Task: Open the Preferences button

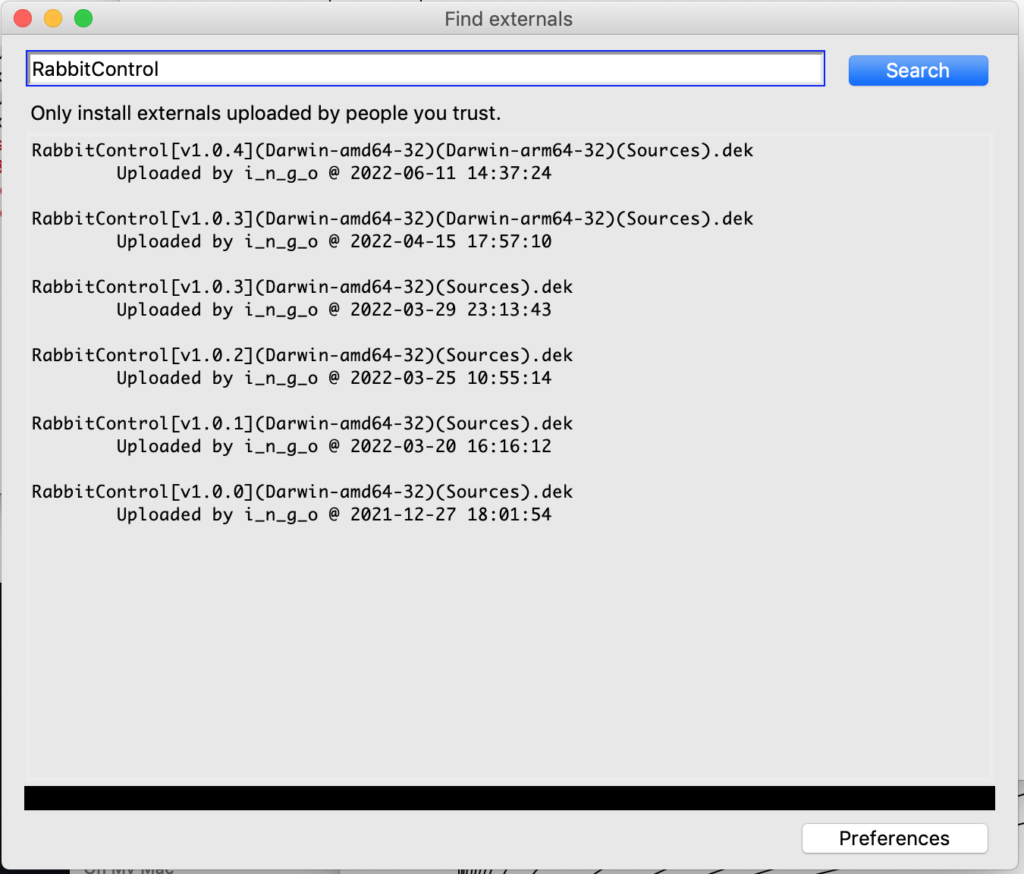Action: coord(894,838)
